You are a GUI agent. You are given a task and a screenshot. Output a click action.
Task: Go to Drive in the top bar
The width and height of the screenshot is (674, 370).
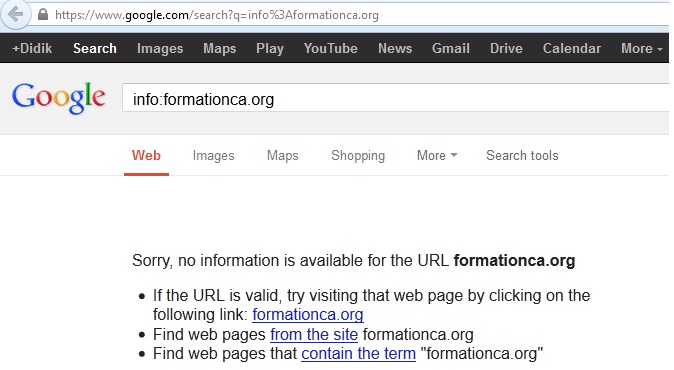[506, 48]
